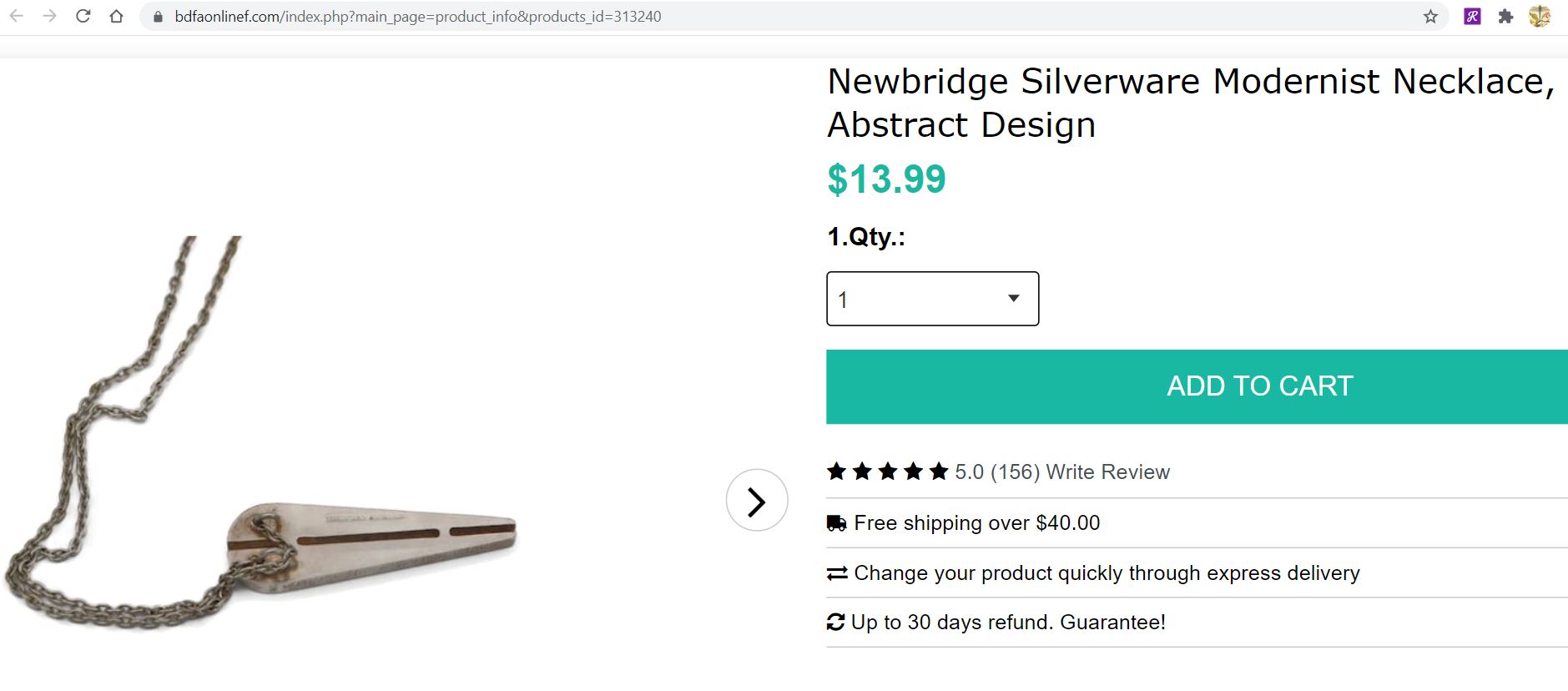Click the free shipping truck icon
Screen dimensions: 1568x691
click(835, 522)
